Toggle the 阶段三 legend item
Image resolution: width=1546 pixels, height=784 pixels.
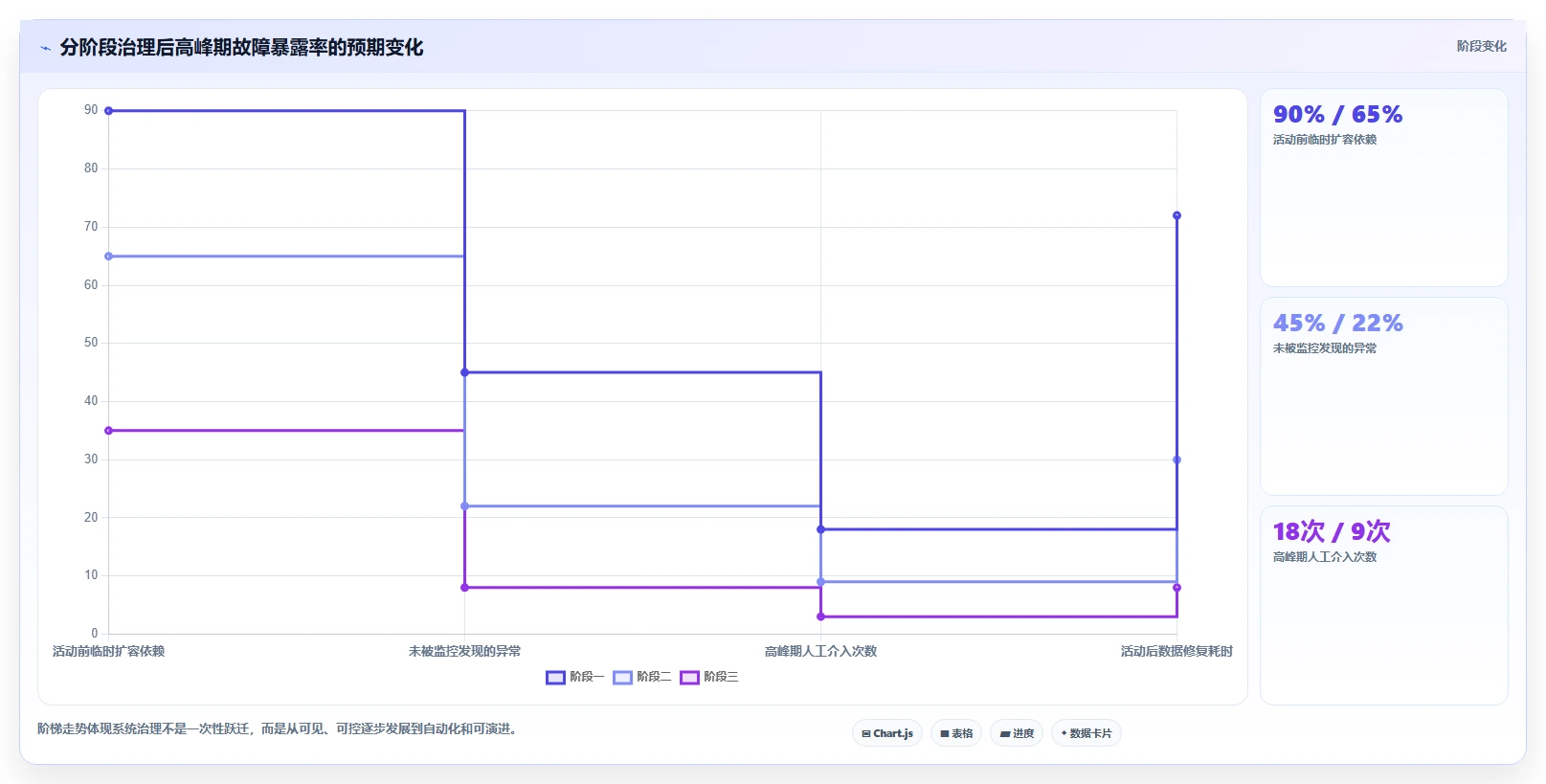tap(709, 677)
